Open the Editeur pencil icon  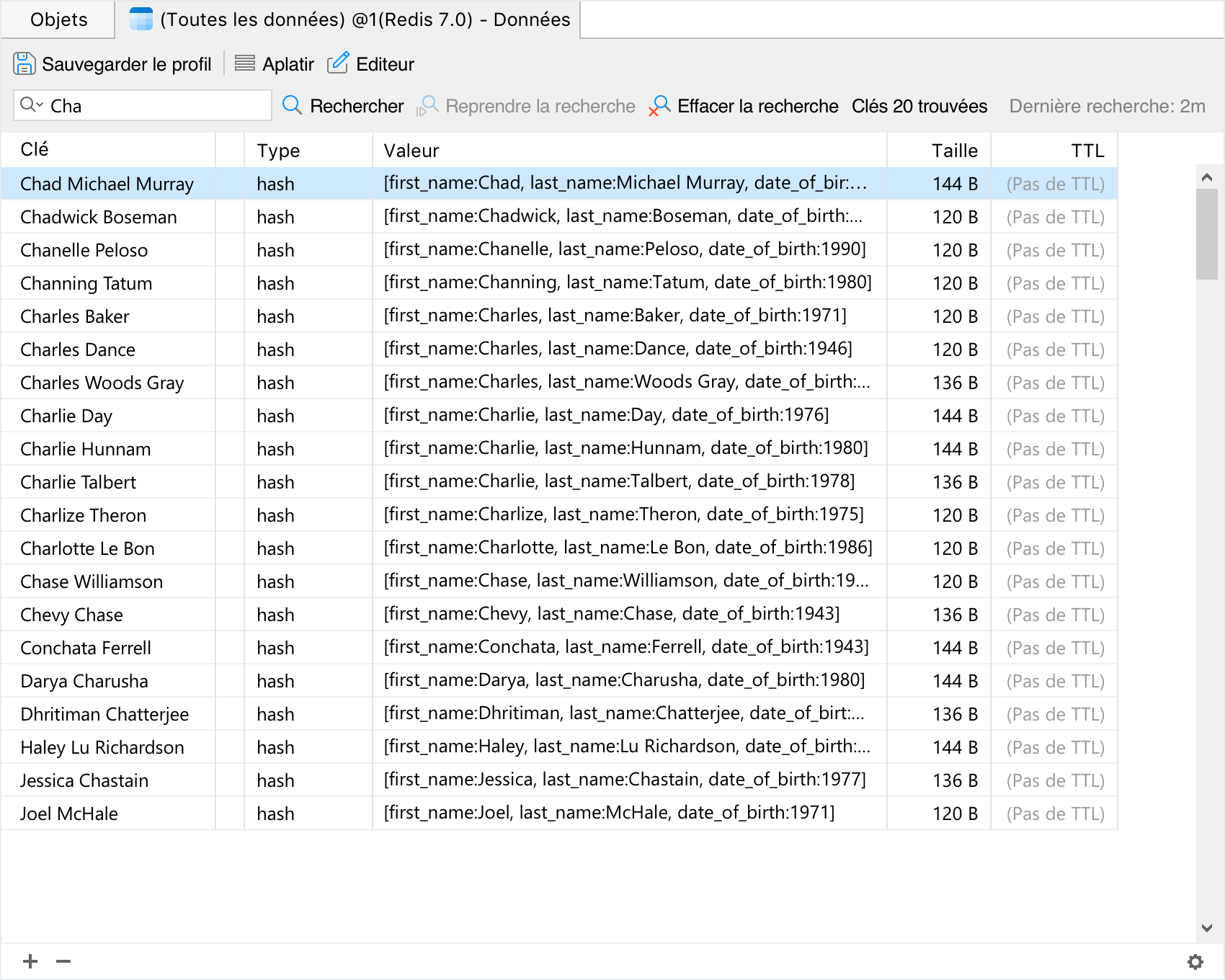338,64
